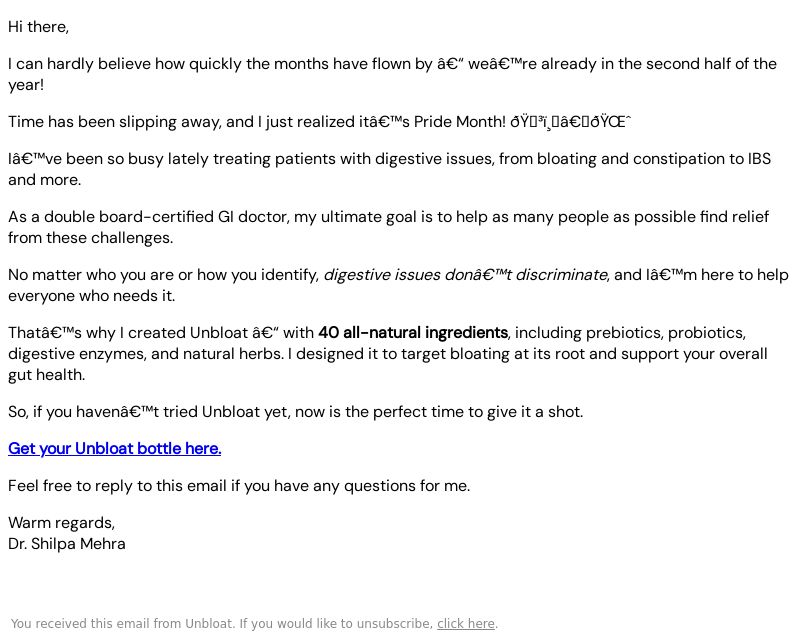Click the garbled emoji characters after Pride Month
This screenshot has height=635, width=800.
click(571, 122)
